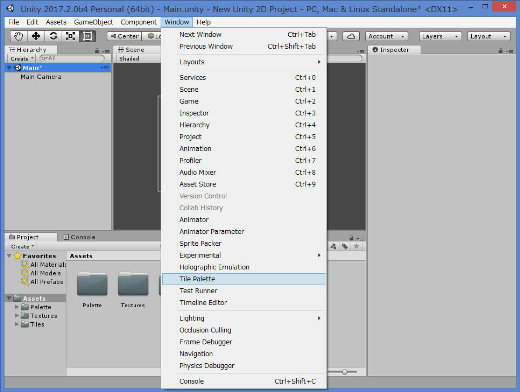520x392 pixels.
Task: Click the save search star icon
Action: coord(356,246)
